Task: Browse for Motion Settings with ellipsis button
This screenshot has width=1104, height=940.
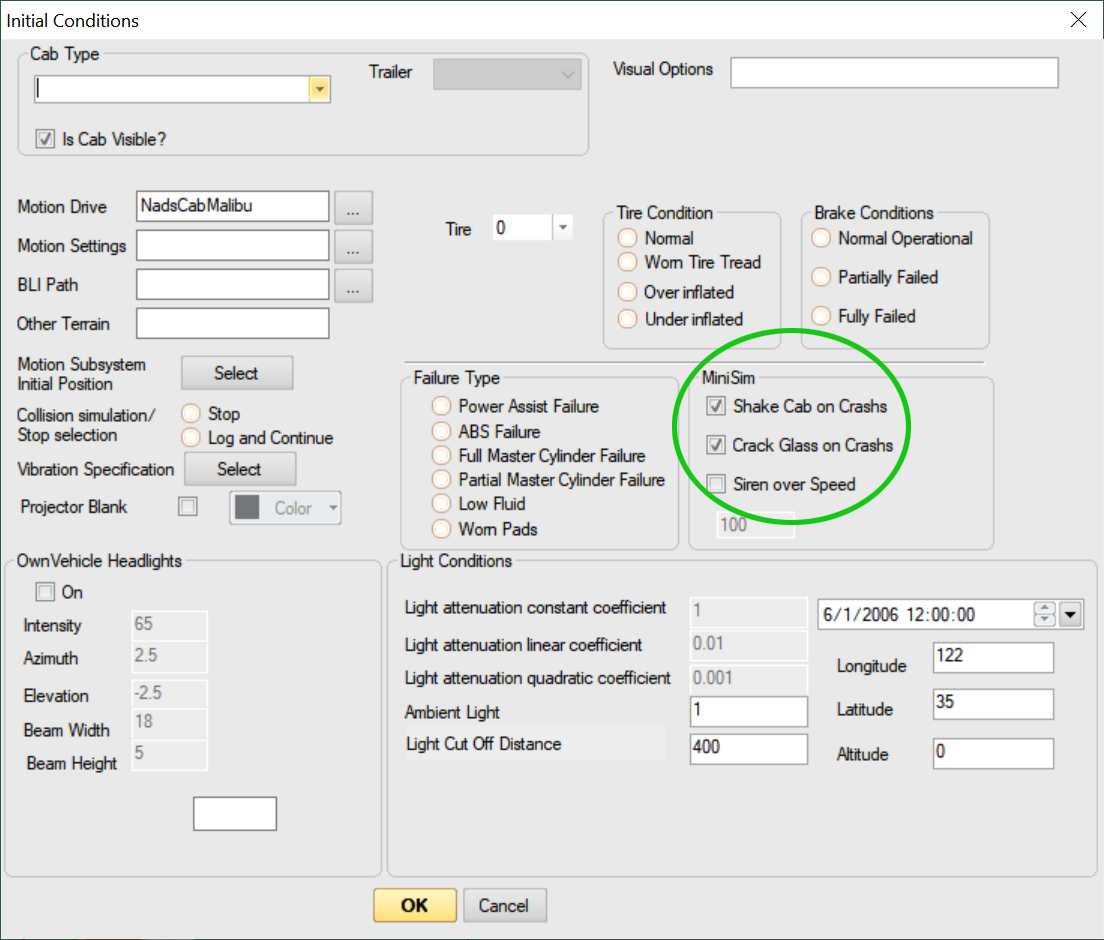Action: click(353, 247)
